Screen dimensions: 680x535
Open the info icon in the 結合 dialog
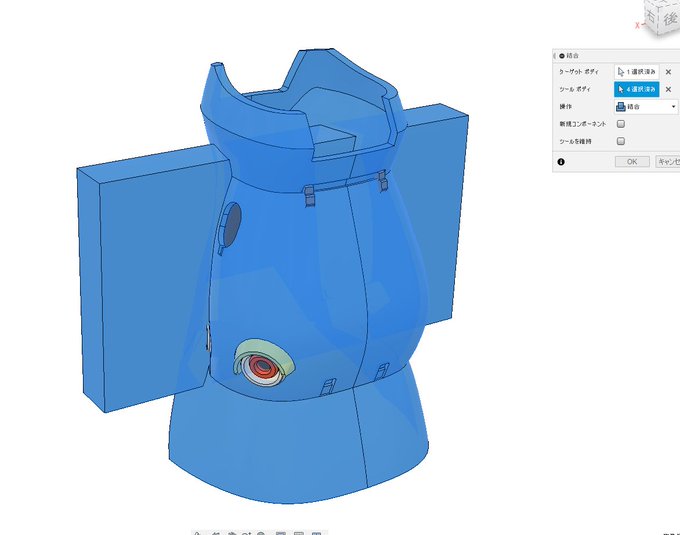click(x=561, y=162)
